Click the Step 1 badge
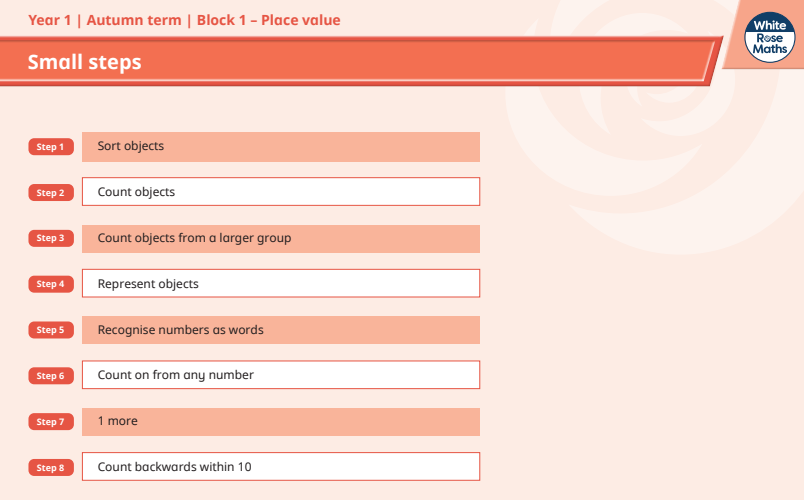This screenshot has height=500, width=804. click(50, 147)
